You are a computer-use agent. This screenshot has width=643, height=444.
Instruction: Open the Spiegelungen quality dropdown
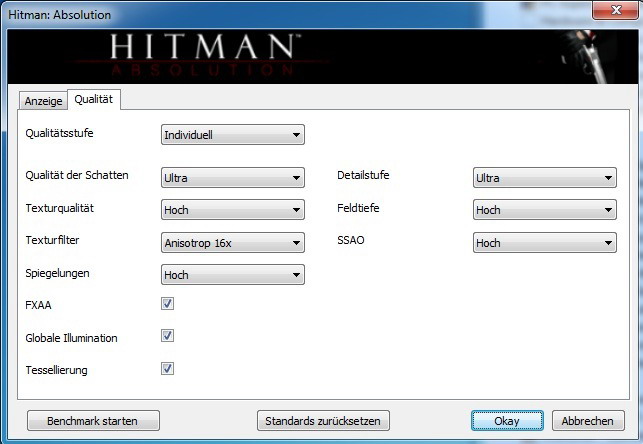pos(233,275)
